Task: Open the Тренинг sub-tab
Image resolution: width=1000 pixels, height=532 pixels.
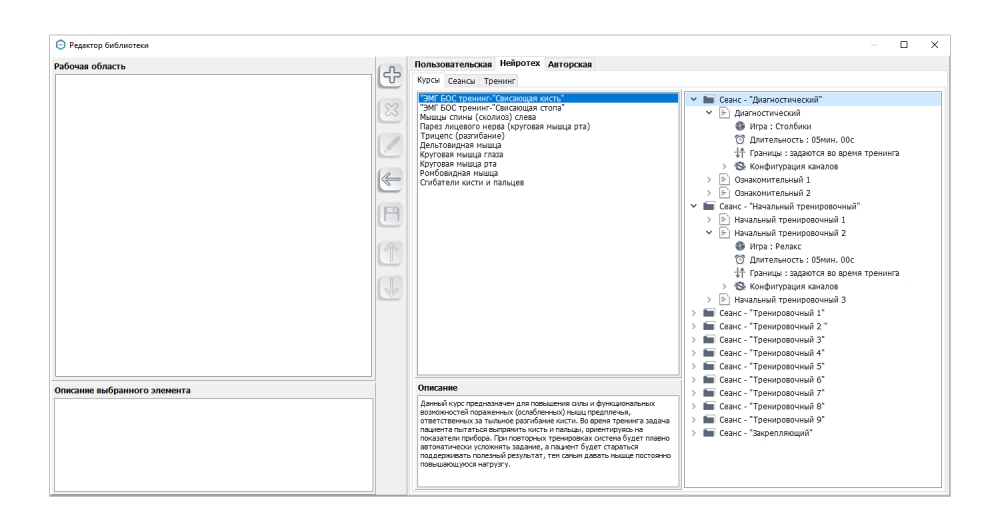Action: pyautogui.click(x=500, y=79)
